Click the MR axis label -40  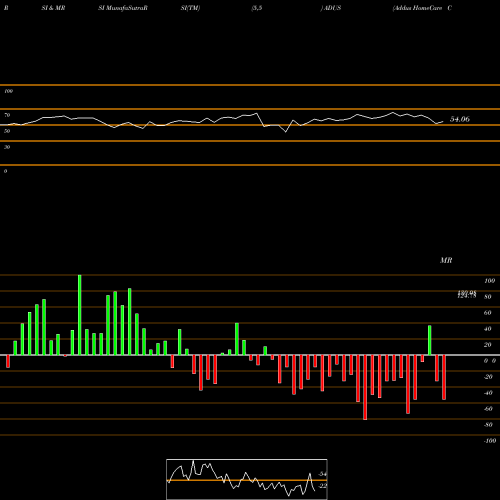point(488,393)
